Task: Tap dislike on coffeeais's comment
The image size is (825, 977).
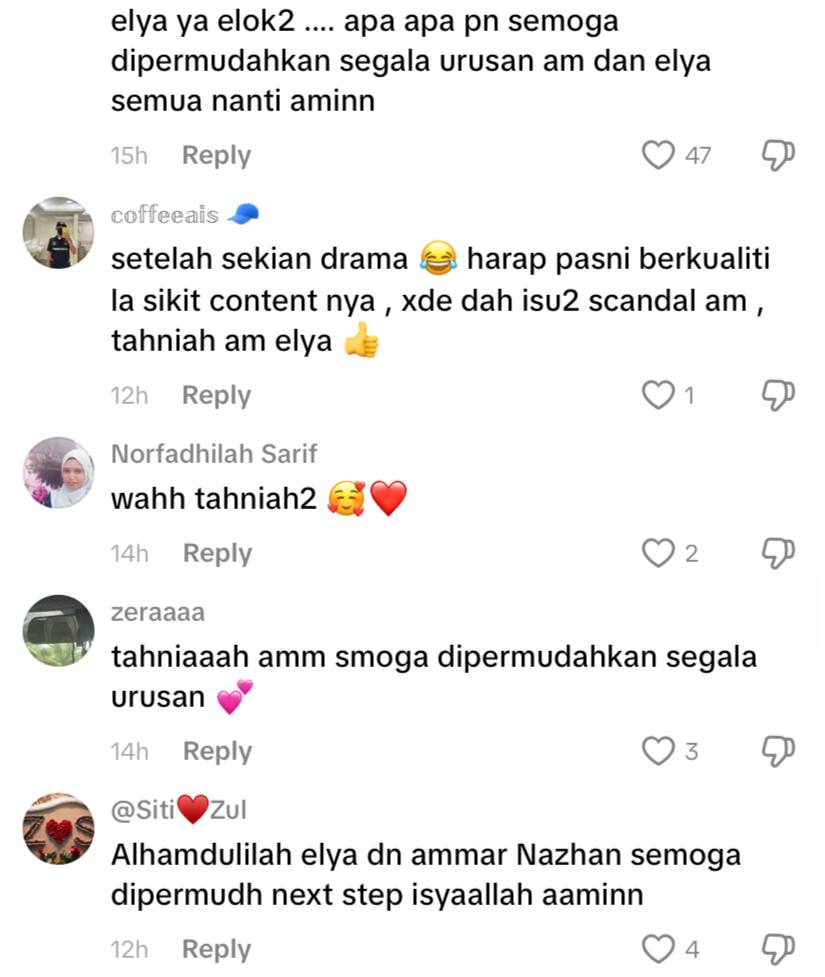Action: tap(778, 395)
